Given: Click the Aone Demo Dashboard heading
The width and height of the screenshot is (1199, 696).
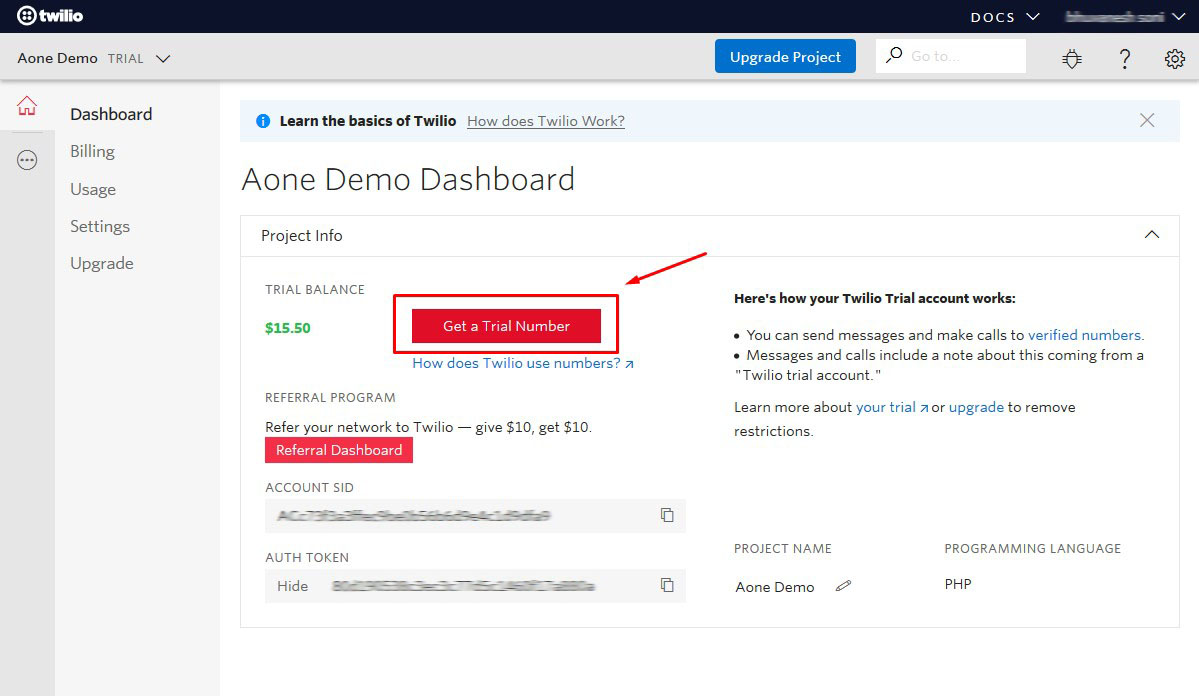Looking at the screenshot, I should pyautogui.click(x=408, y=179).
